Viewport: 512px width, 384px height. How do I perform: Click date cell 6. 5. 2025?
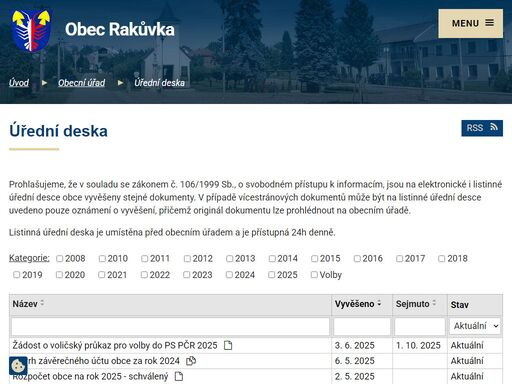(354, 361)
